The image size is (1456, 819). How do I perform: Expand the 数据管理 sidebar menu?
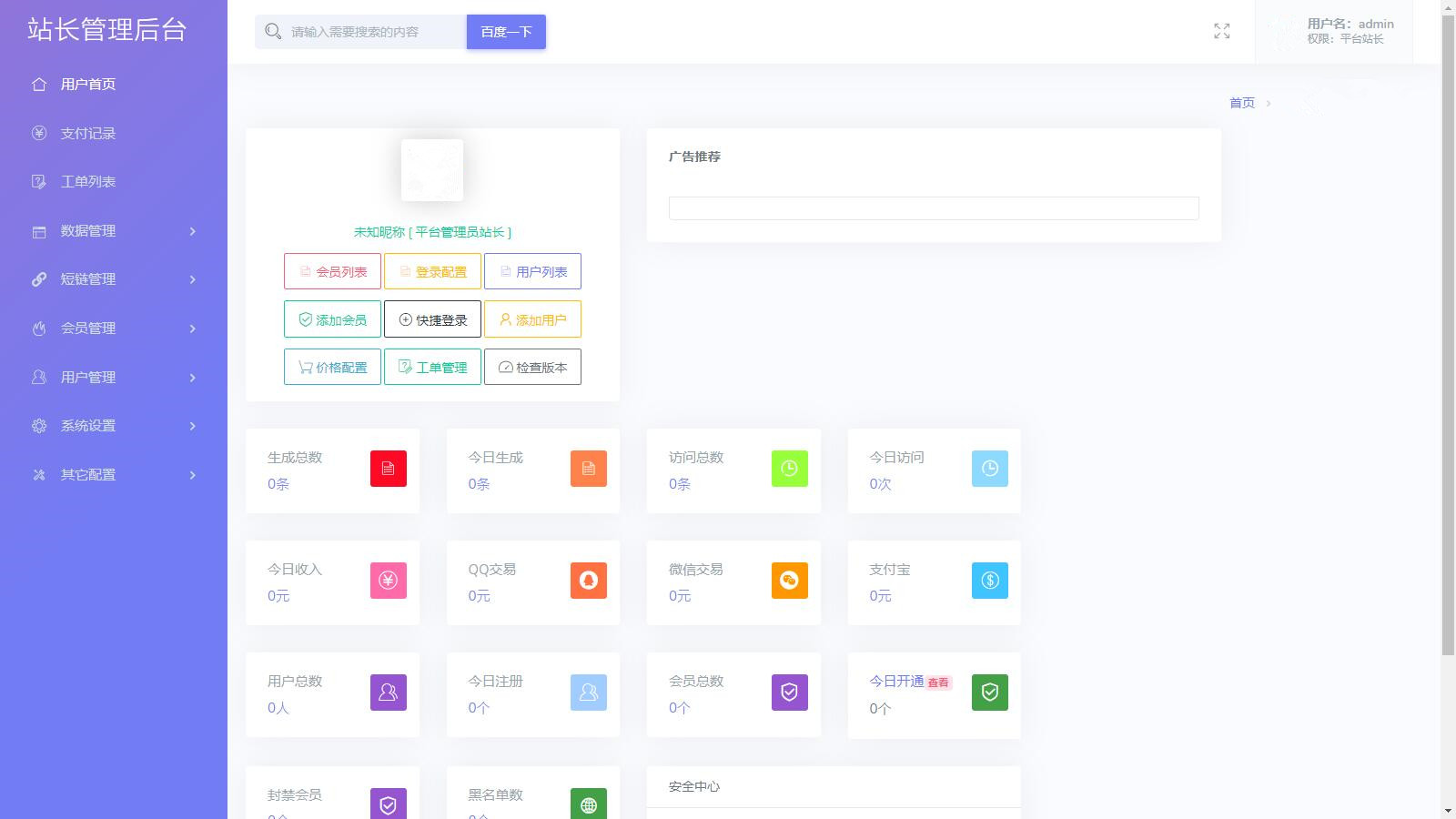[114, 231]
